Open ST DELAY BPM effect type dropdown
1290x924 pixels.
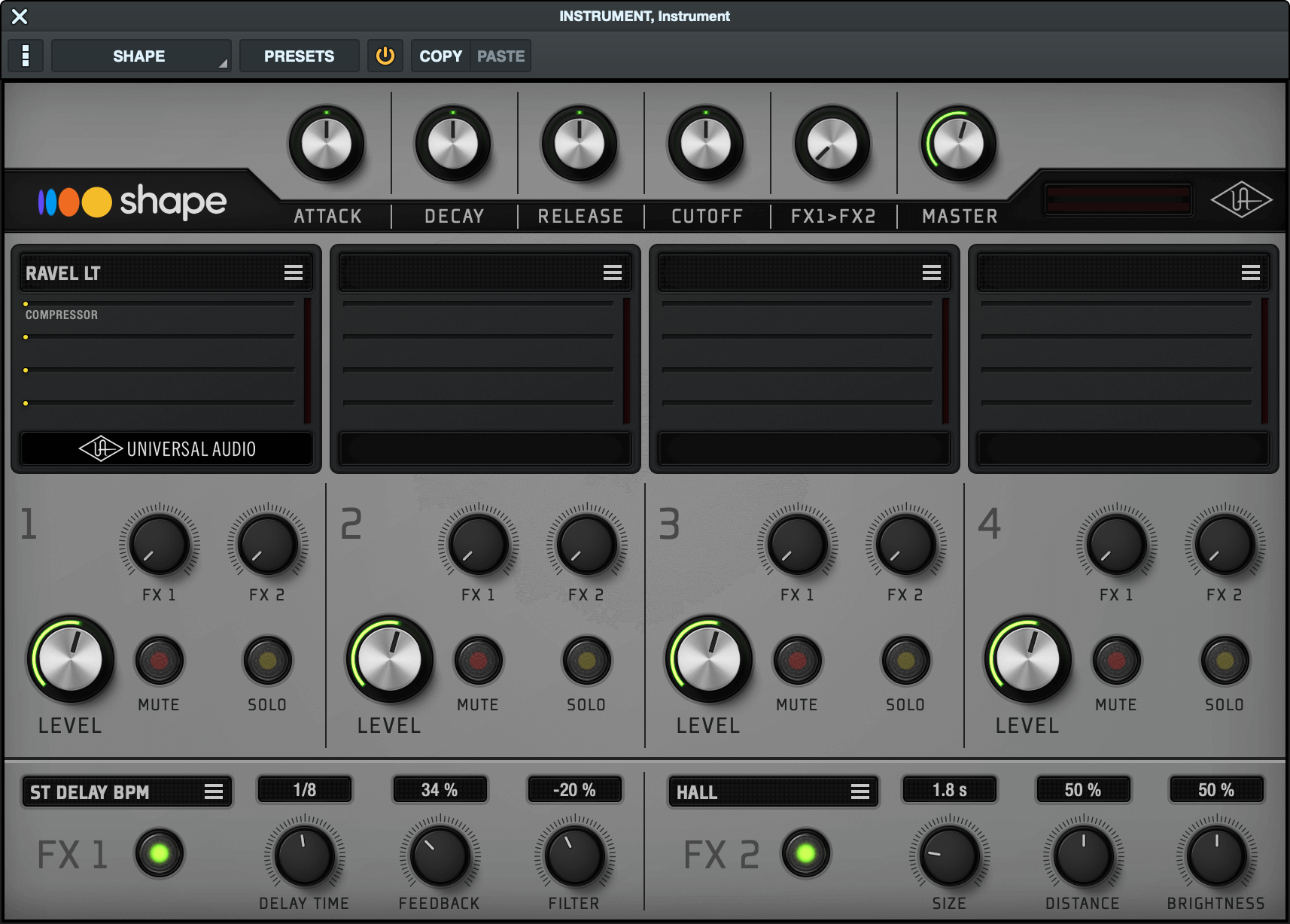pyautogui.click(x=126, y=792)
